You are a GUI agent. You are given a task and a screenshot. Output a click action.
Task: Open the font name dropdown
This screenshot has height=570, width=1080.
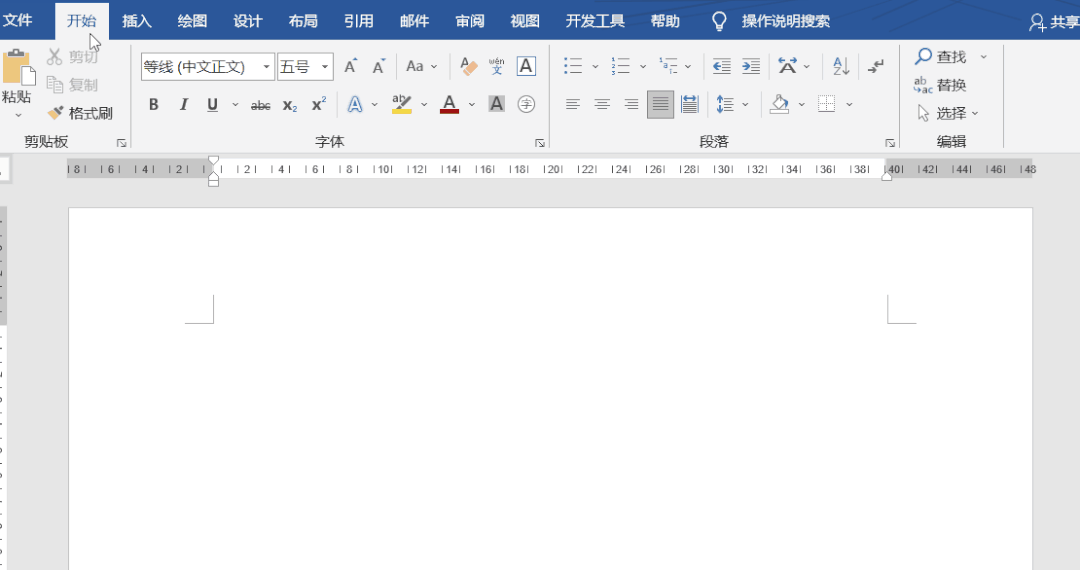point(267,67)
